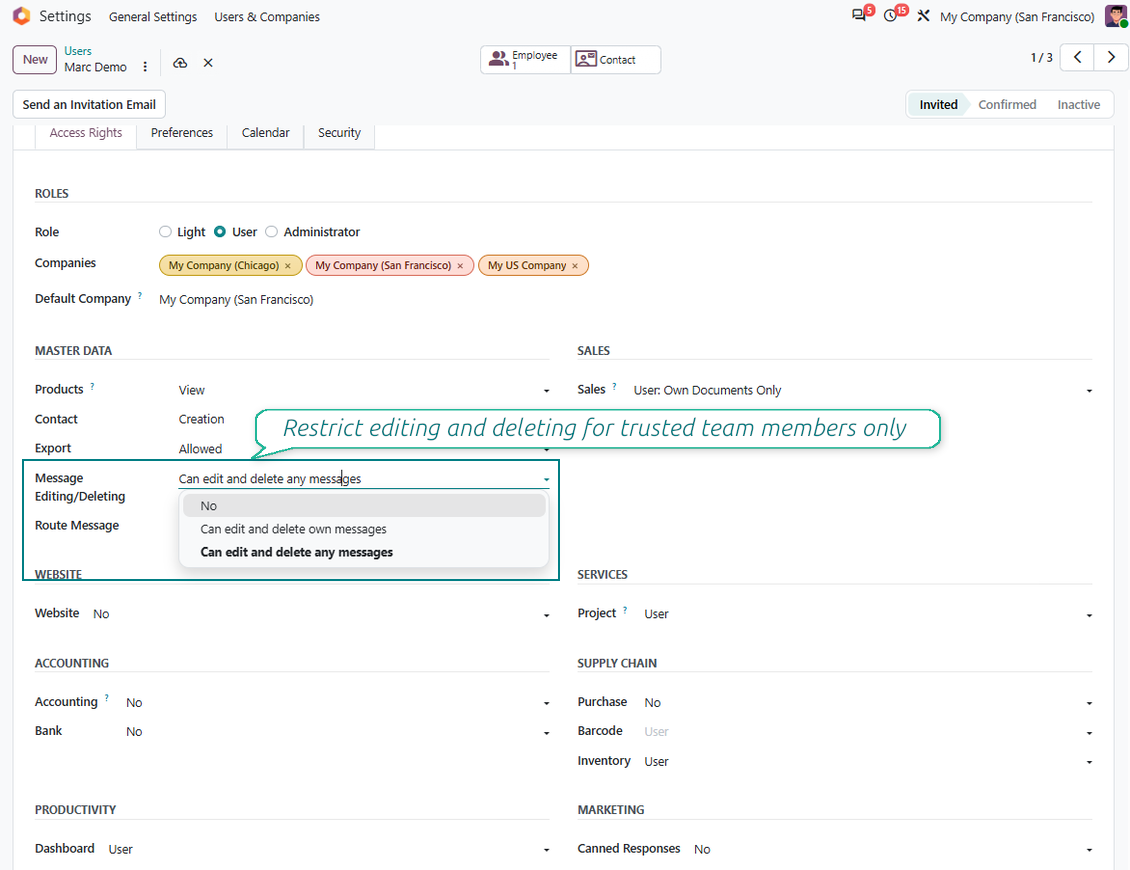1130x870 pixels.
Task: Remove My Company (San Francisco) tag
Action: click(x=460, y=266)
